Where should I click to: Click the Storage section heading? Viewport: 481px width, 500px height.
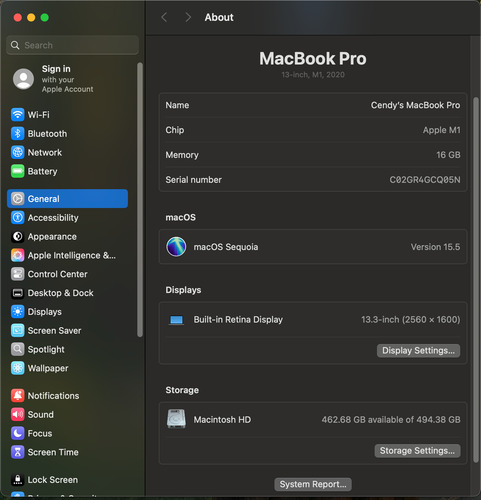[182, 390]
